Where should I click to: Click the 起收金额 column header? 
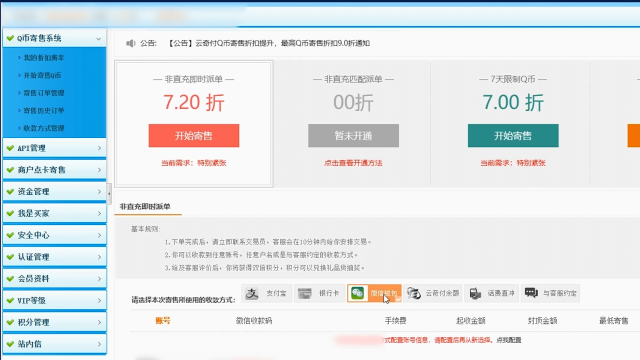(x=471, y=321)
